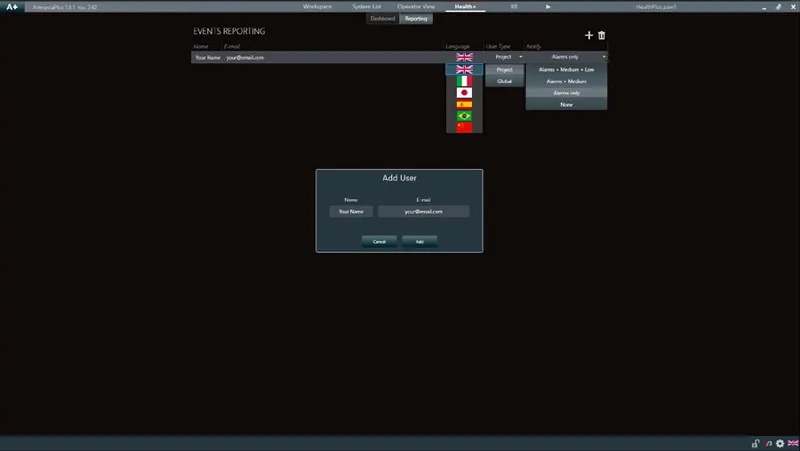Choose the Chinese flag language
The image size is (800, 451).
[464, 127]
